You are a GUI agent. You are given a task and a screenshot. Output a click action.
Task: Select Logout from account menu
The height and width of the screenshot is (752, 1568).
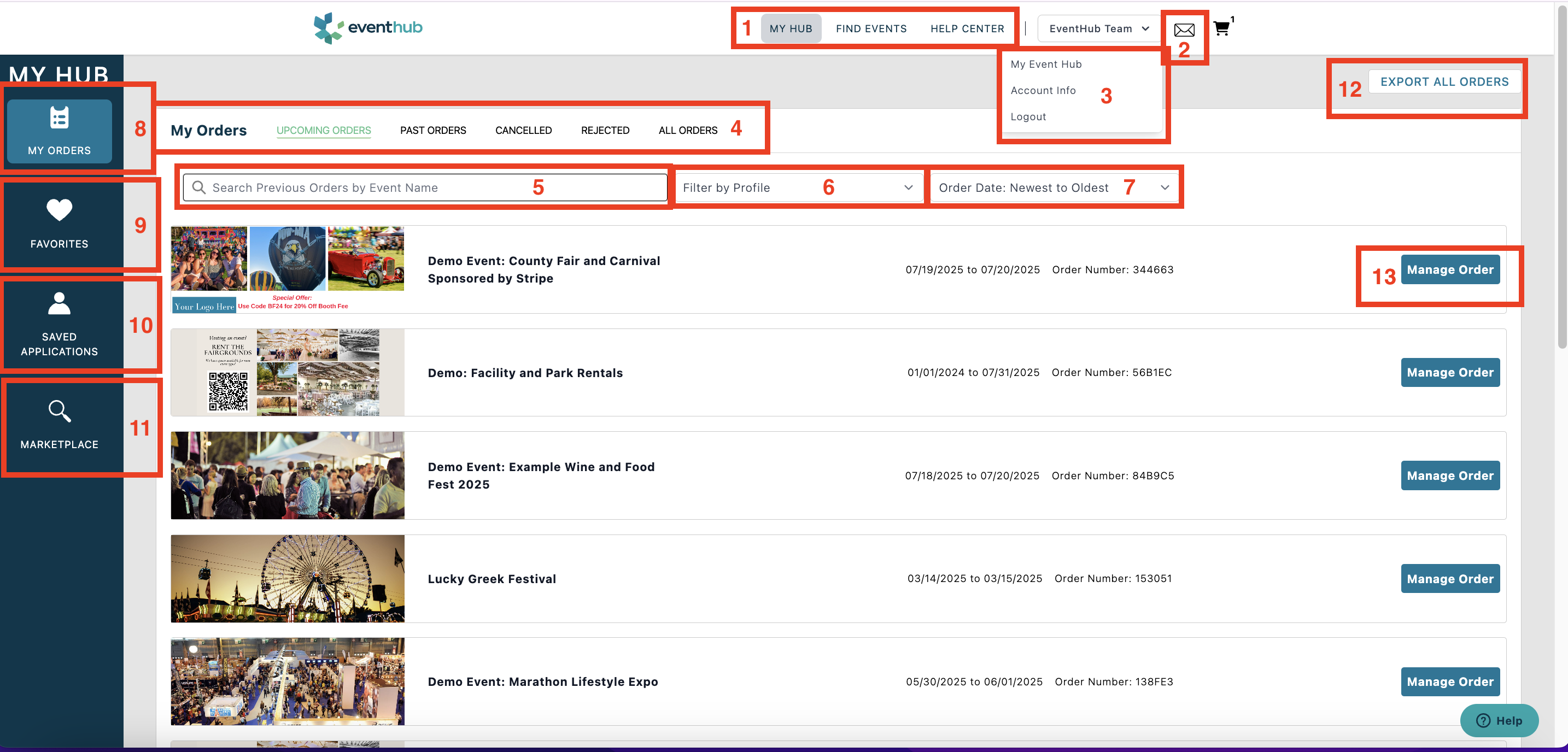[1028, 116]
